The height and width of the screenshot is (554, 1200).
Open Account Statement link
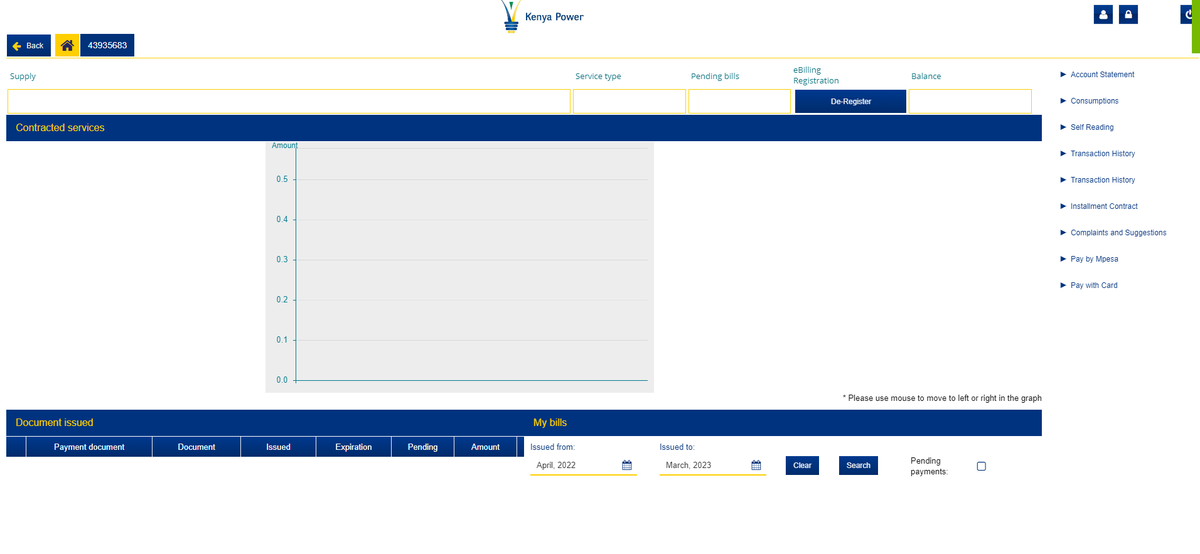[1102, 75]
